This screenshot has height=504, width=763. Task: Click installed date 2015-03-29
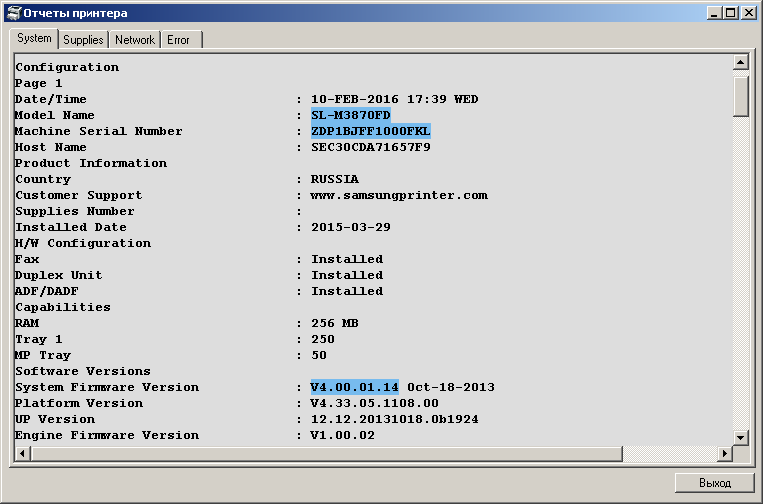coord(351,227)
